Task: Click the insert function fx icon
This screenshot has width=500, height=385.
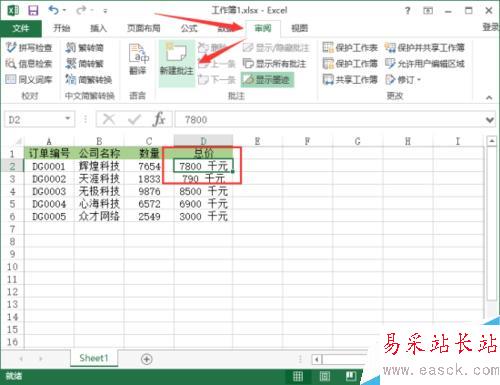Action: (159, 119)
